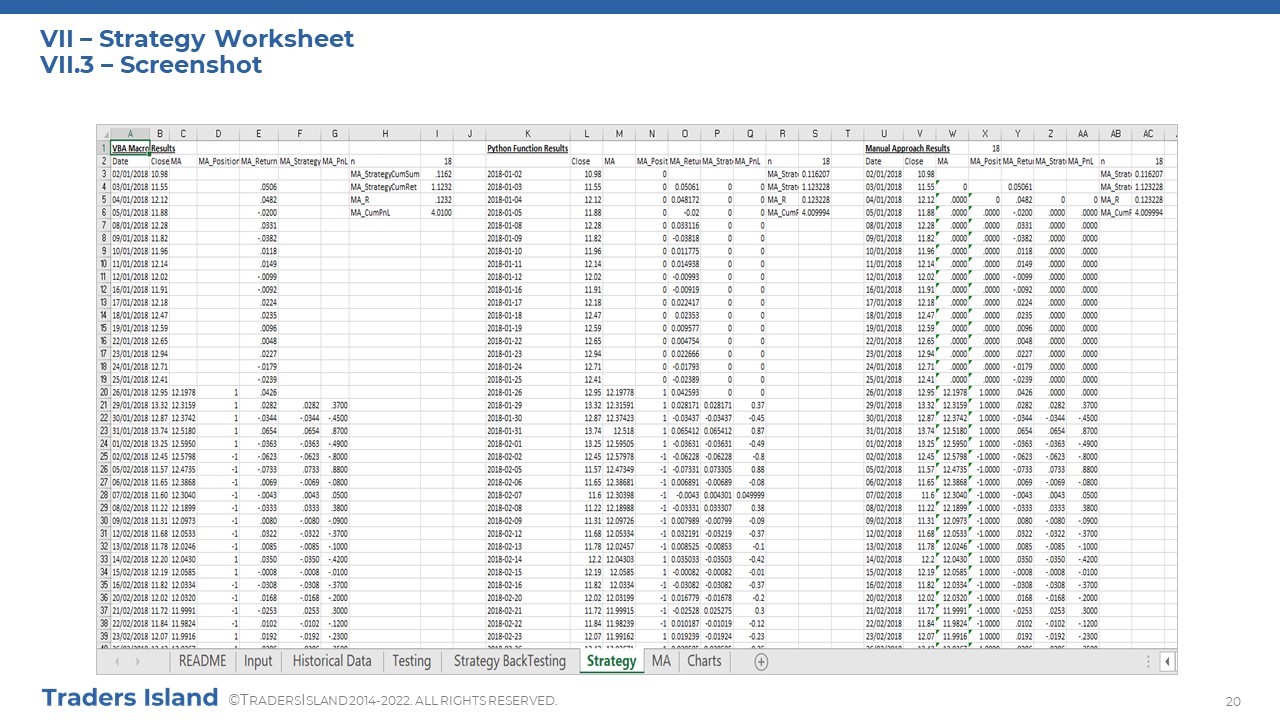
Task: Select row 2 header
Action: pyautogui.click(x=103, y=160)
